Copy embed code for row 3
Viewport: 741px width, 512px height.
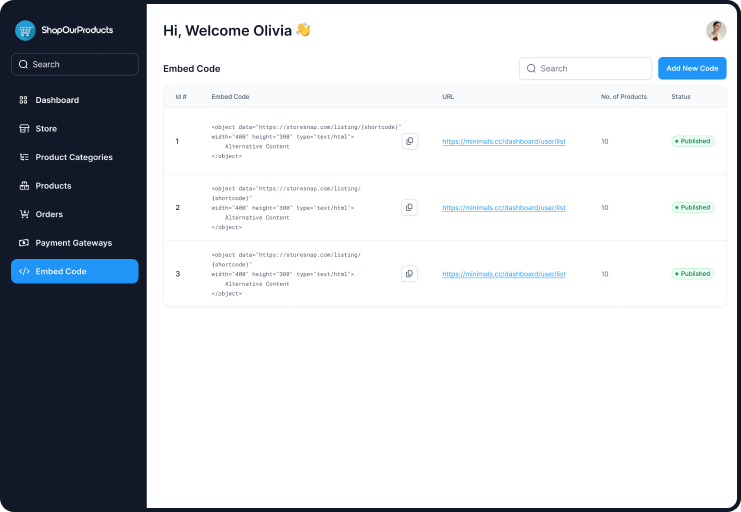pos(409,274)
